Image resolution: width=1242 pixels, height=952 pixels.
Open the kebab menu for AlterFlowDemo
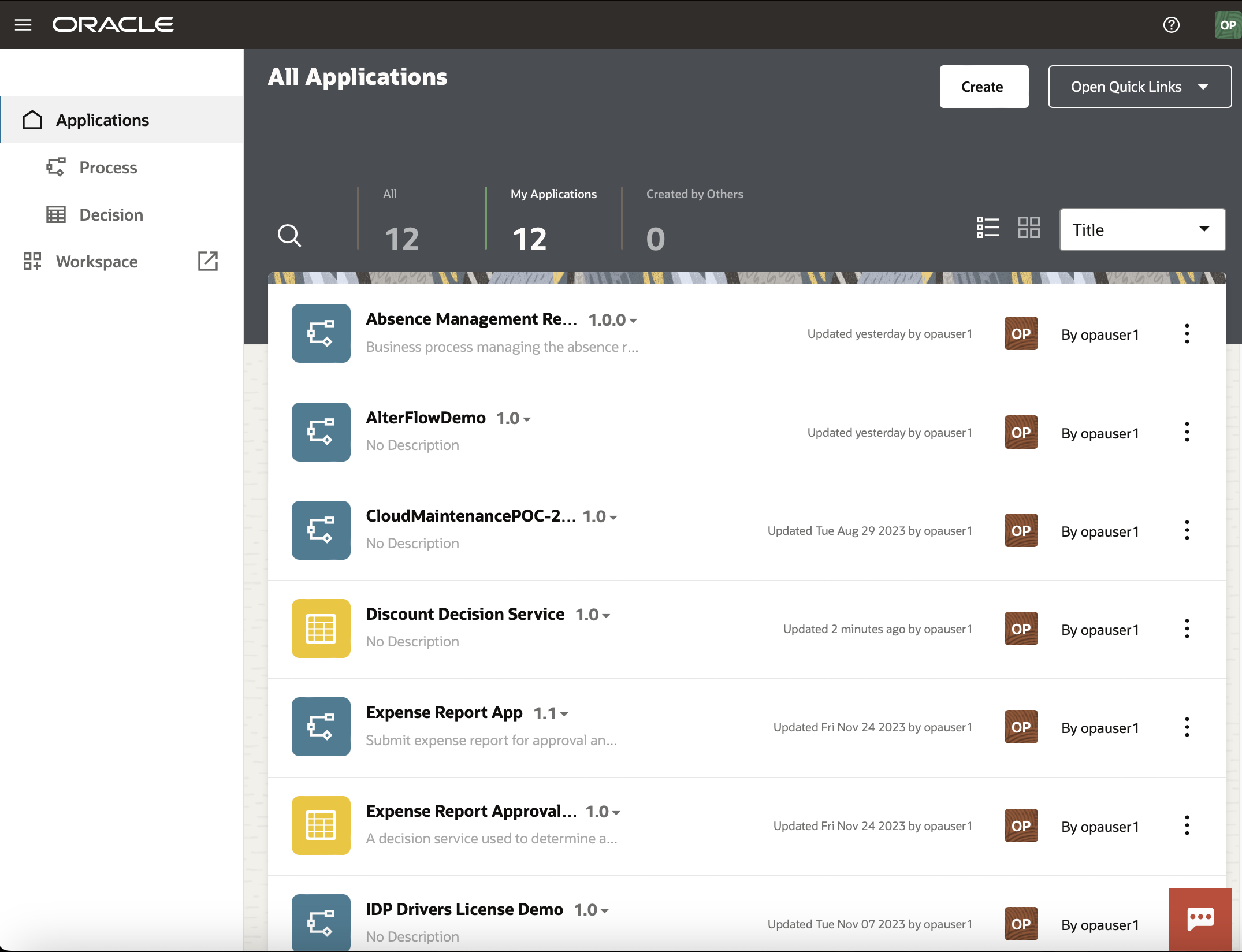(x=1187, y=432)
